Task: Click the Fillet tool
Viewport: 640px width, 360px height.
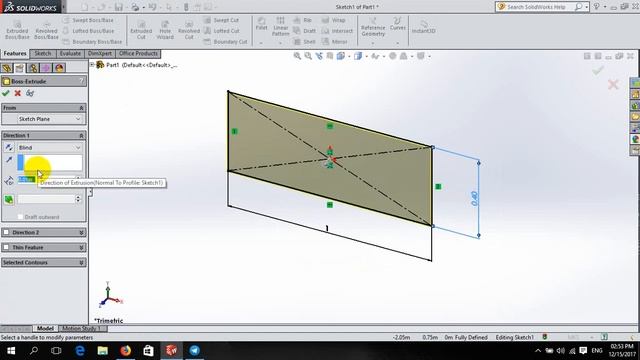Action: [x=261, y=24]
